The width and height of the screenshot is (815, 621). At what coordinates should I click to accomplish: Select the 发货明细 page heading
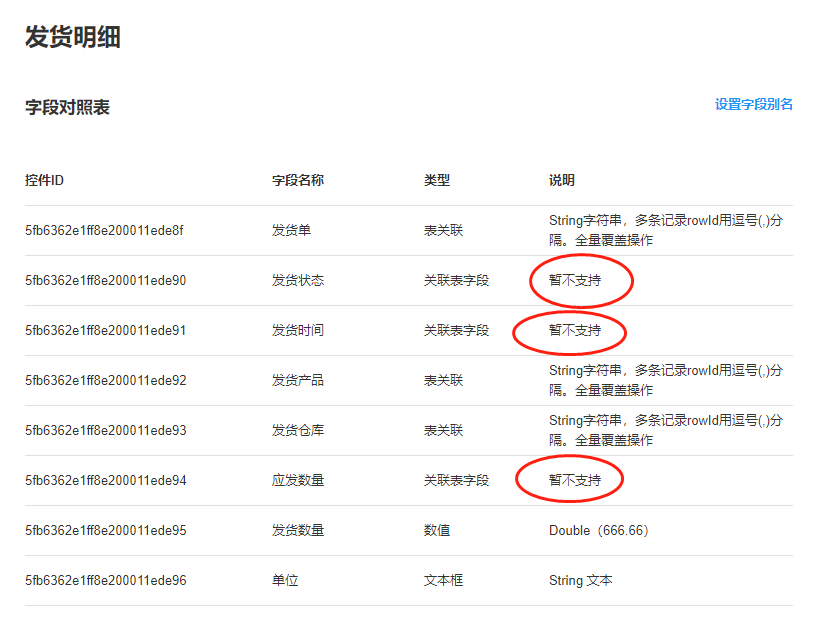(x=73, y=37)
